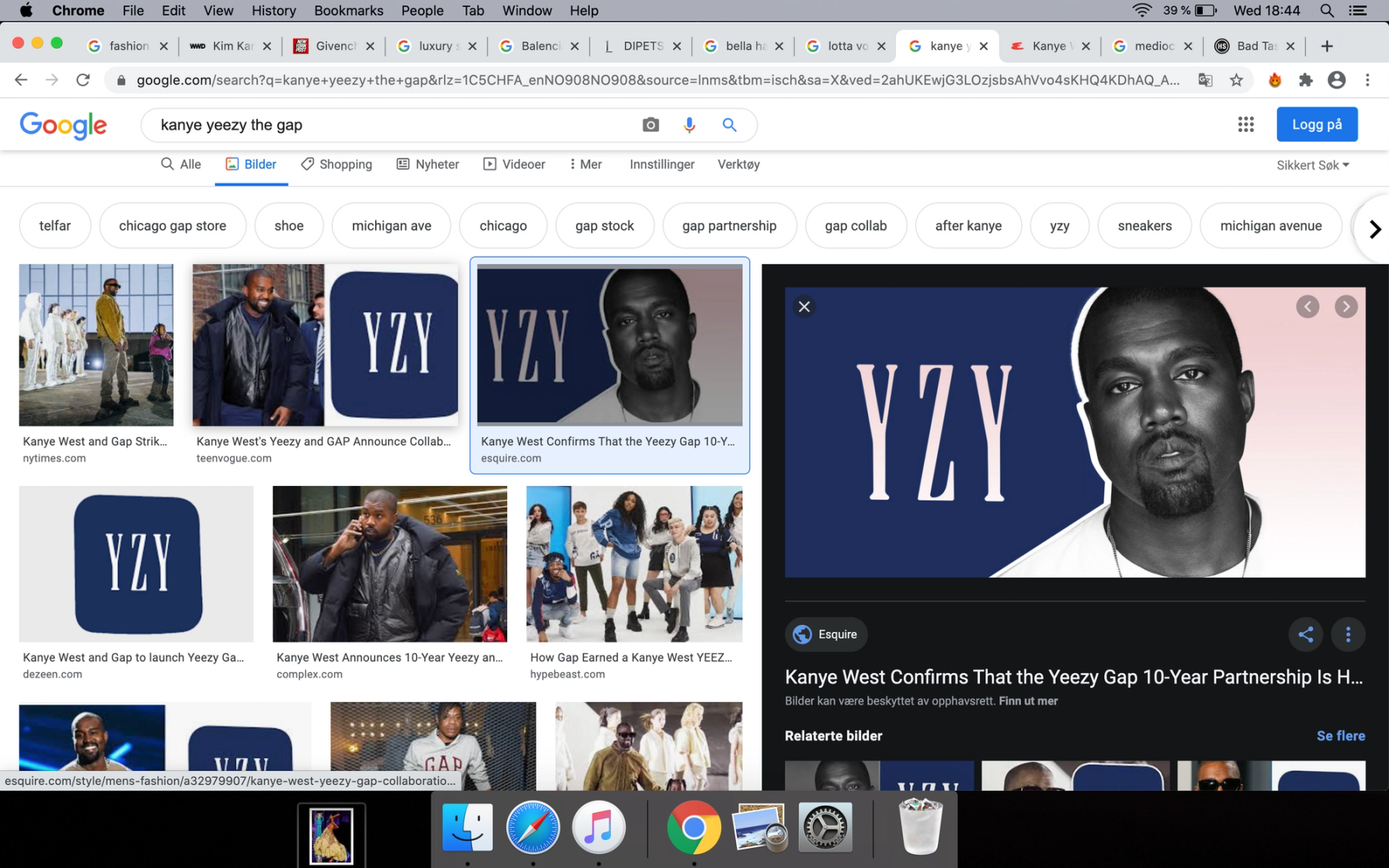Click the Se flere link
The width and height of the screenshot is (1389, 868).
tap(1340, 736)
